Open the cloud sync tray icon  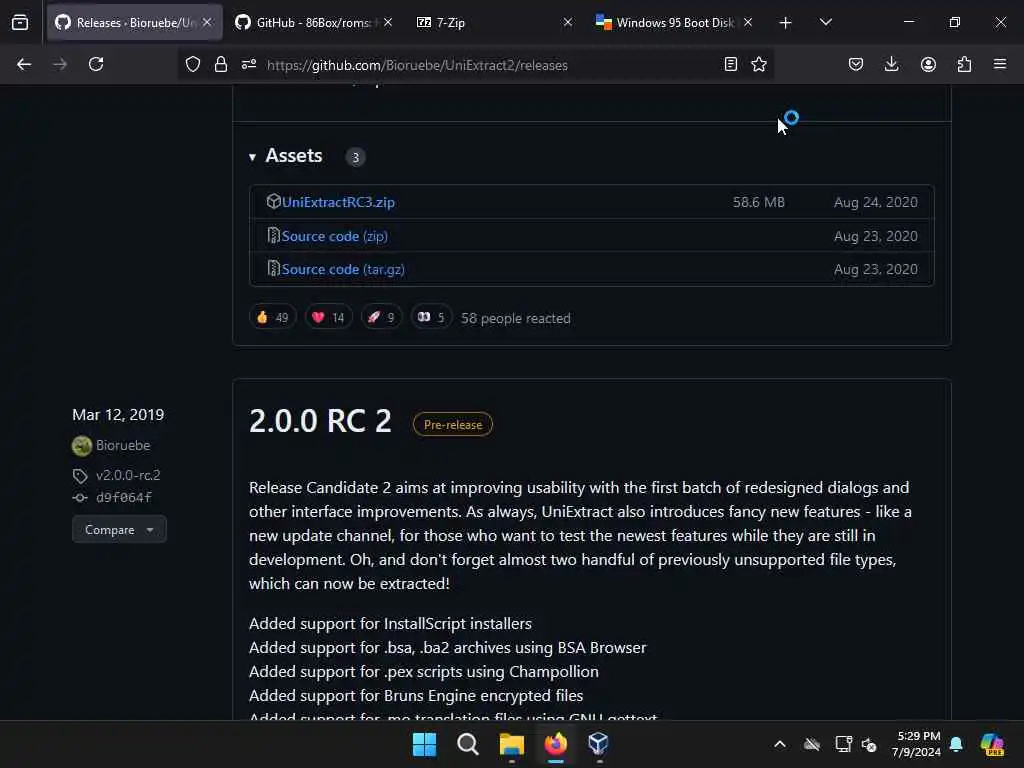coord(812,744)
